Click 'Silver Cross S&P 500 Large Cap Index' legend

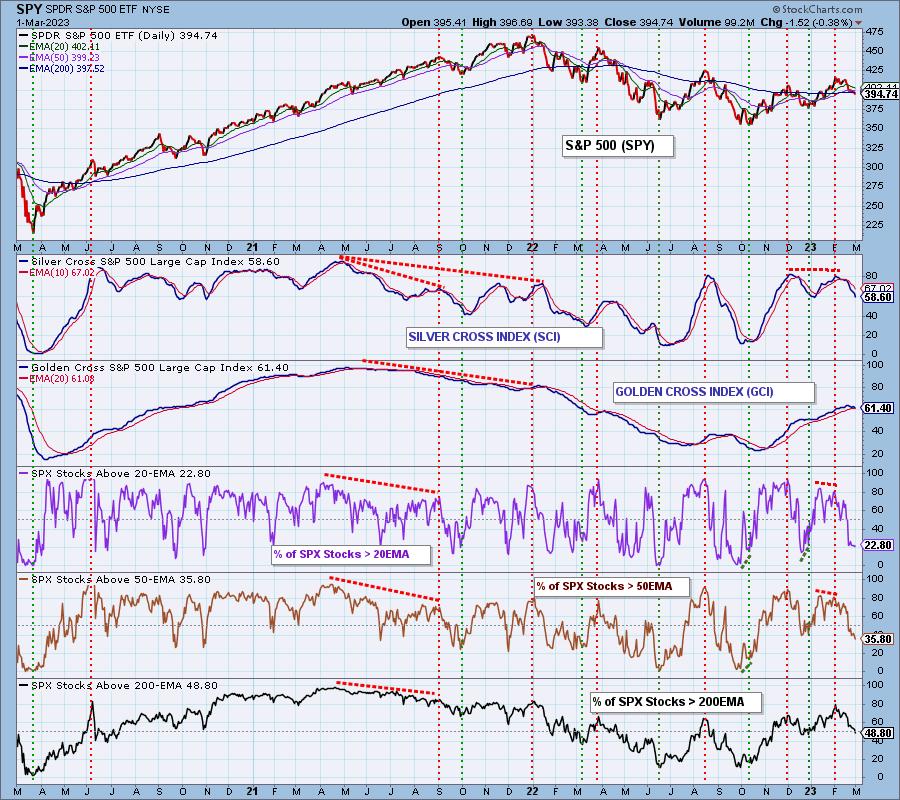click(150, 262)
